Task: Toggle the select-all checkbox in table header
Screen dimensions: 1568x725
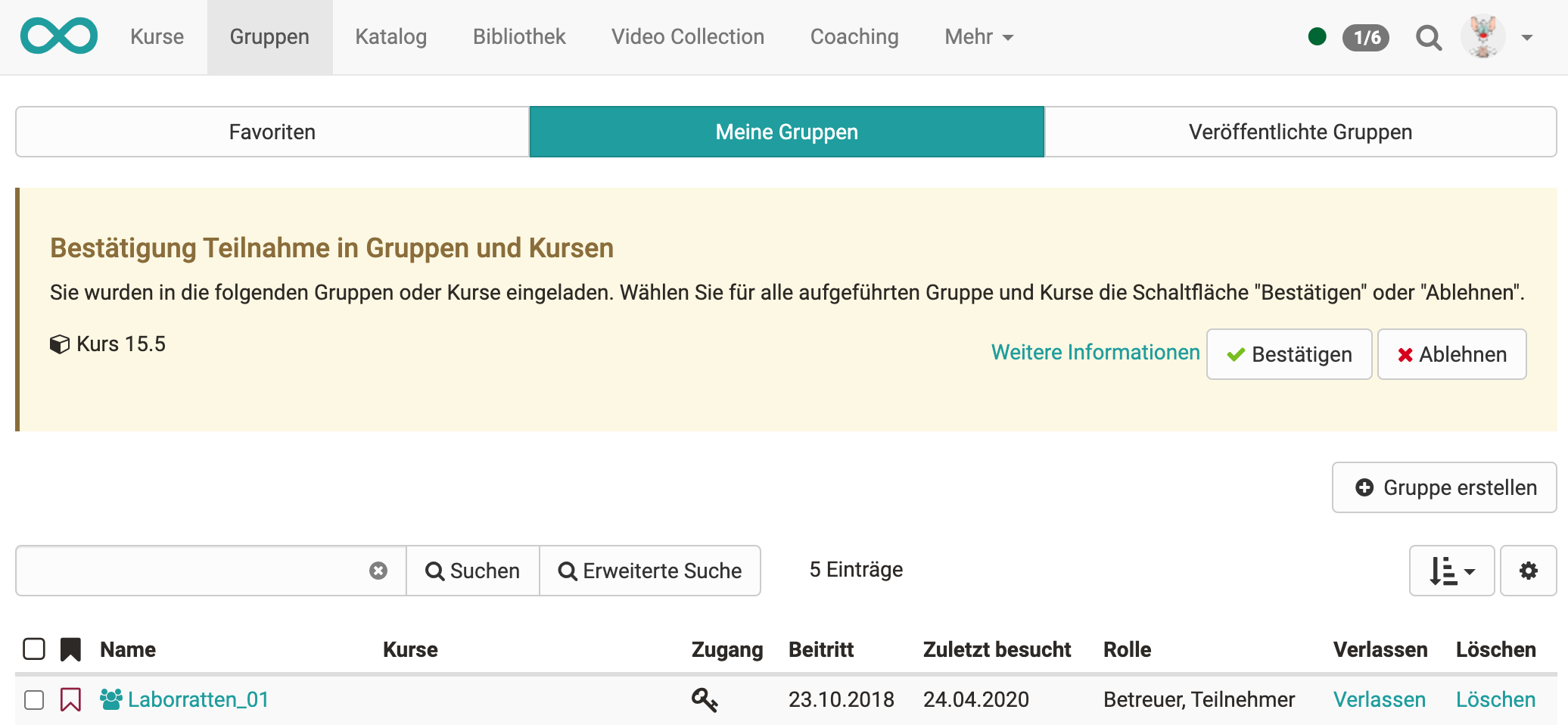Action: (34, 649)
